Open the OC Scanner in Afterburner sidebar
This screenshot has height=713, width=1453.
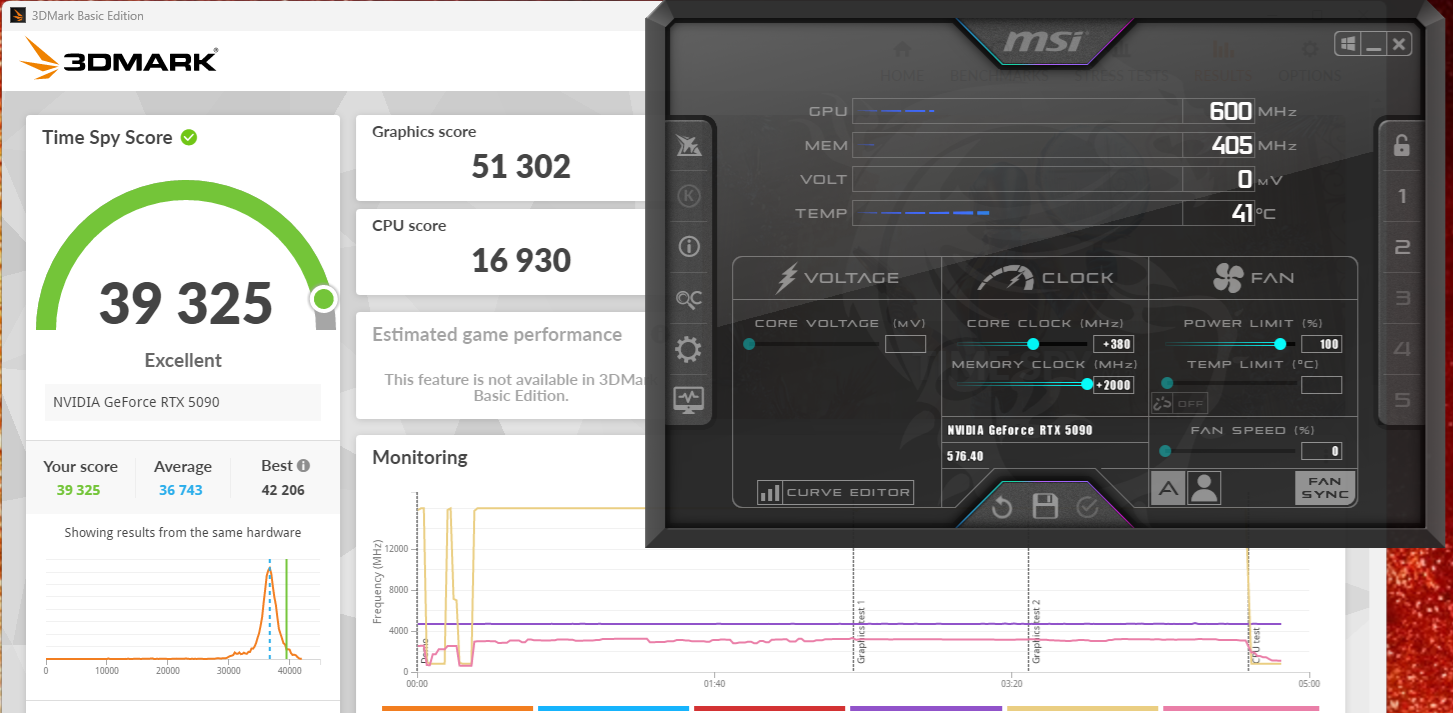coord(689,298)
